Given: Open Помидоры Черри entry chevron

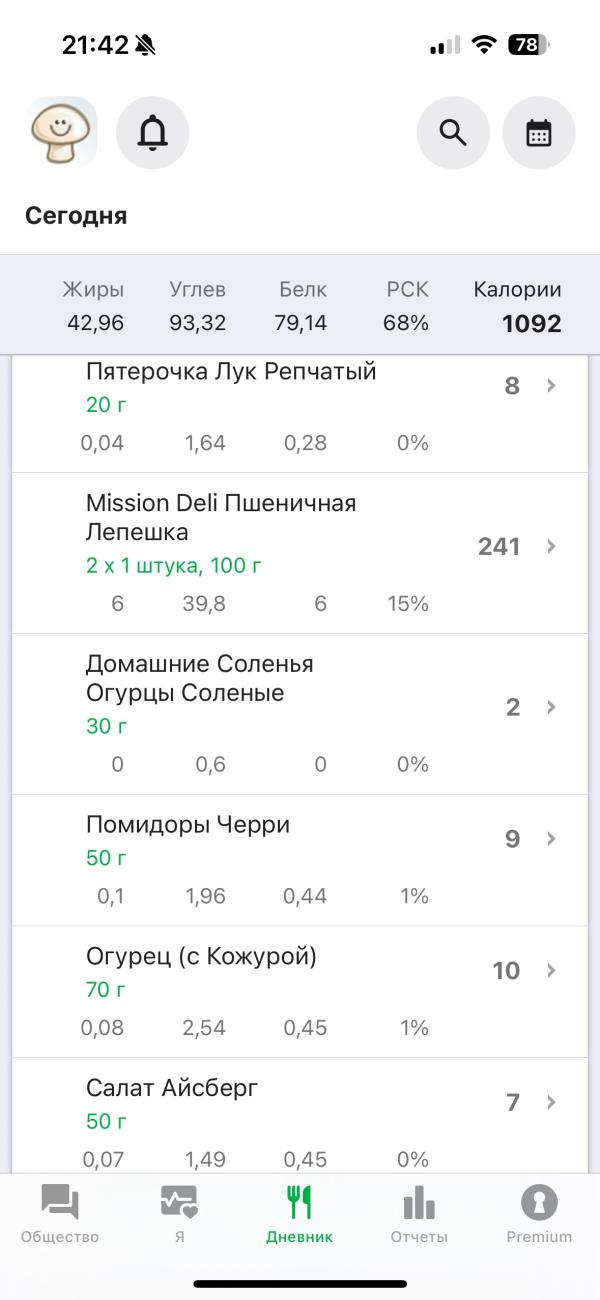Looking at the screenshot, I should [551, 838].
